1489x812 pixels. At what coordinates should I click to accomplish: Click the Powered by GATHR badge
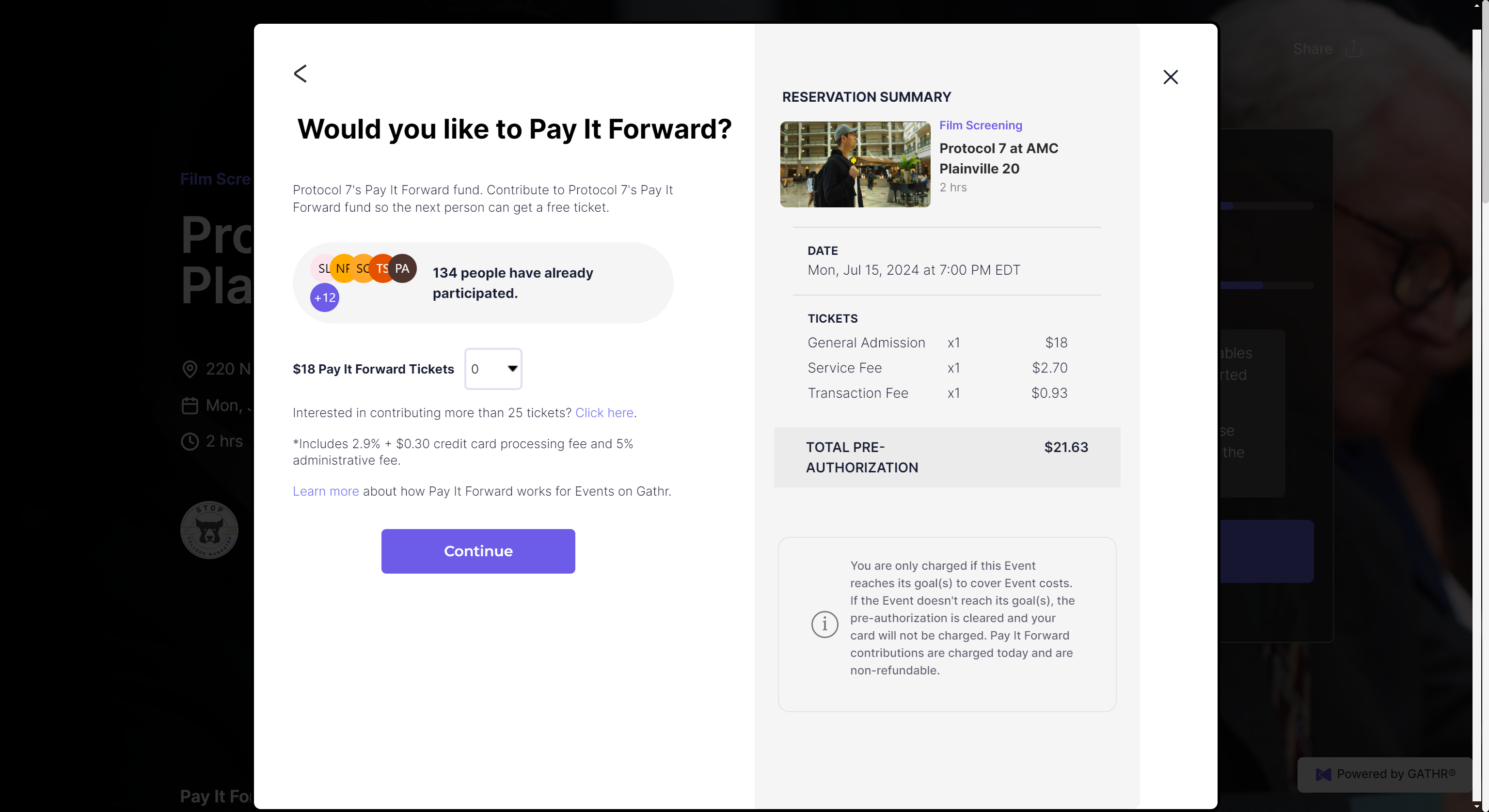point(1385,774)
